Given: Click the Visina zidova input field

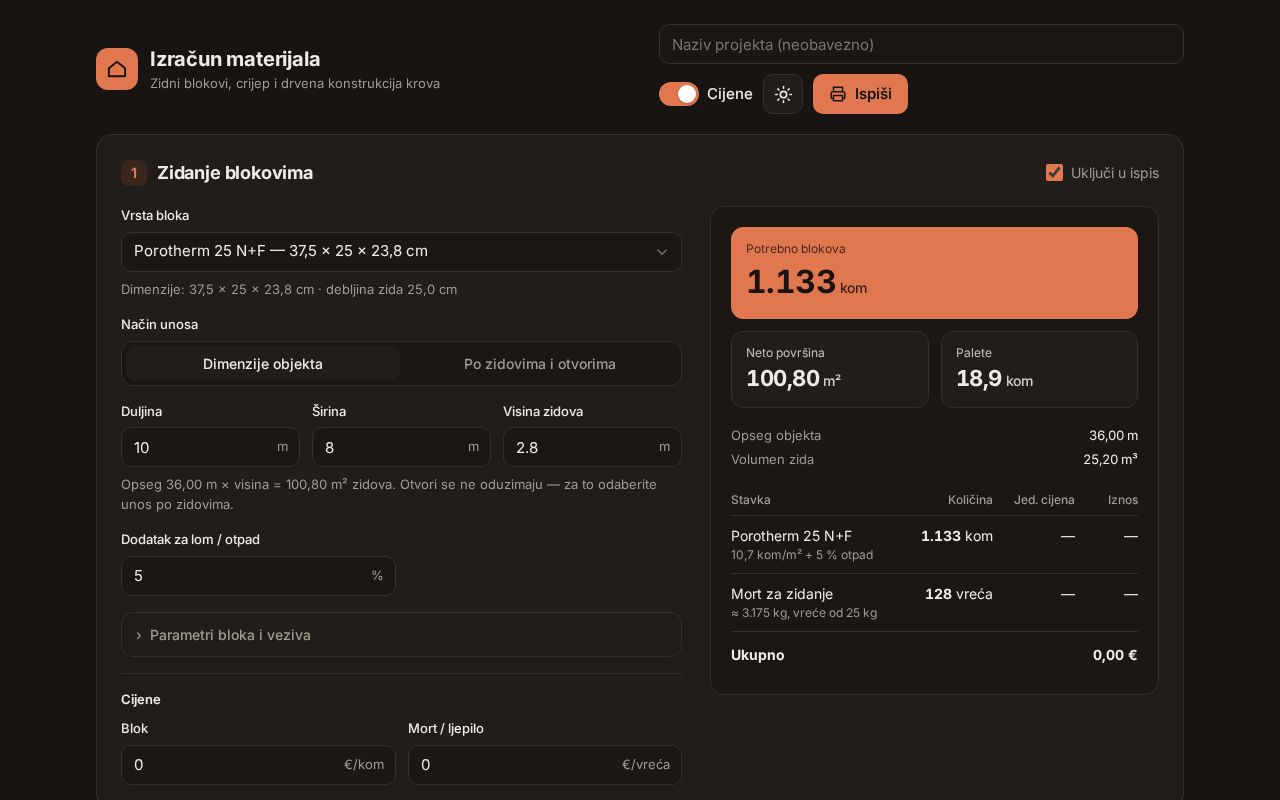Looking at the screenshot, I should pos(592,447).
